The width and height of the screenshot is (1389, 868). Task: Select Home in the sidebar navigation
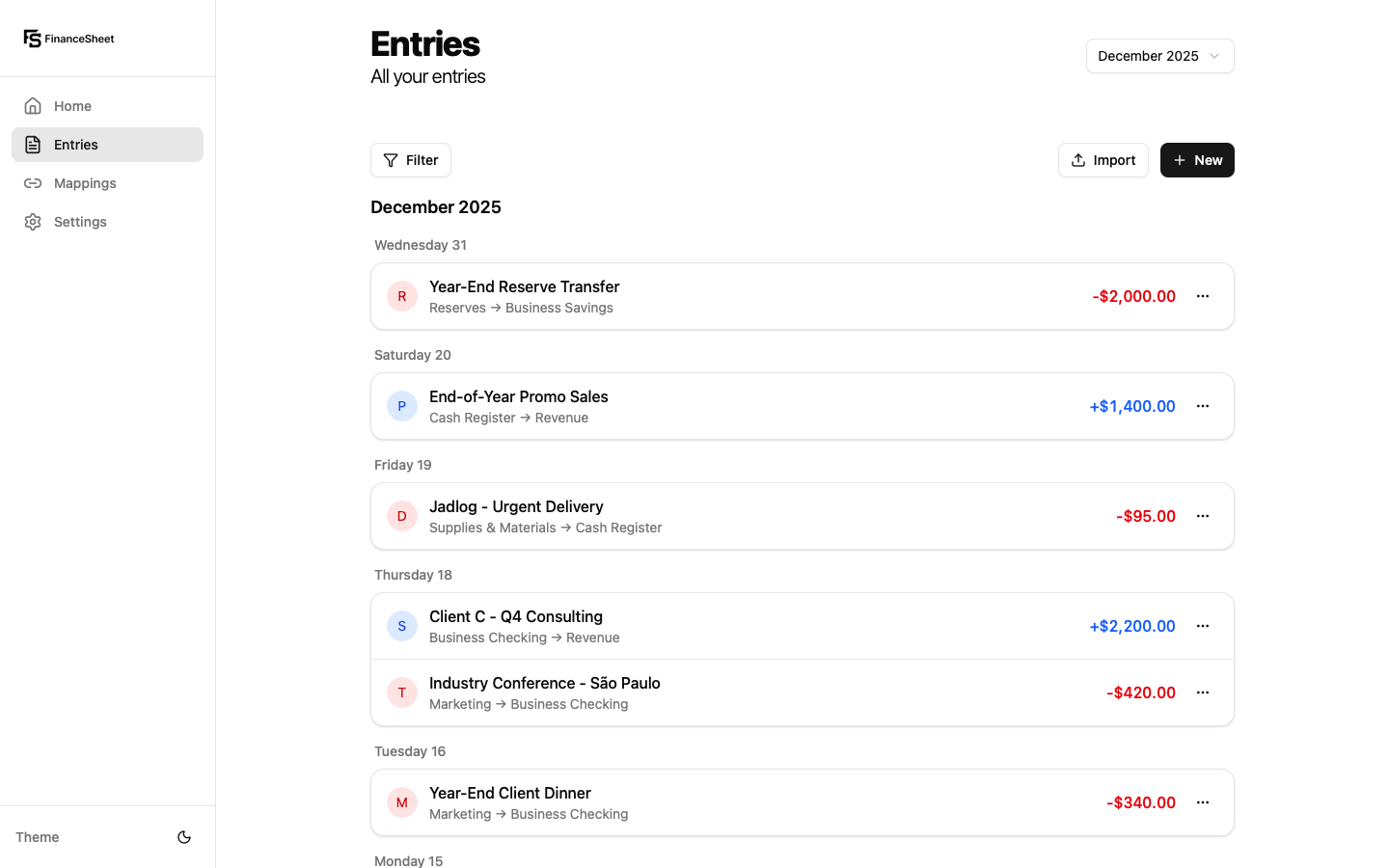tap(73, 105)
